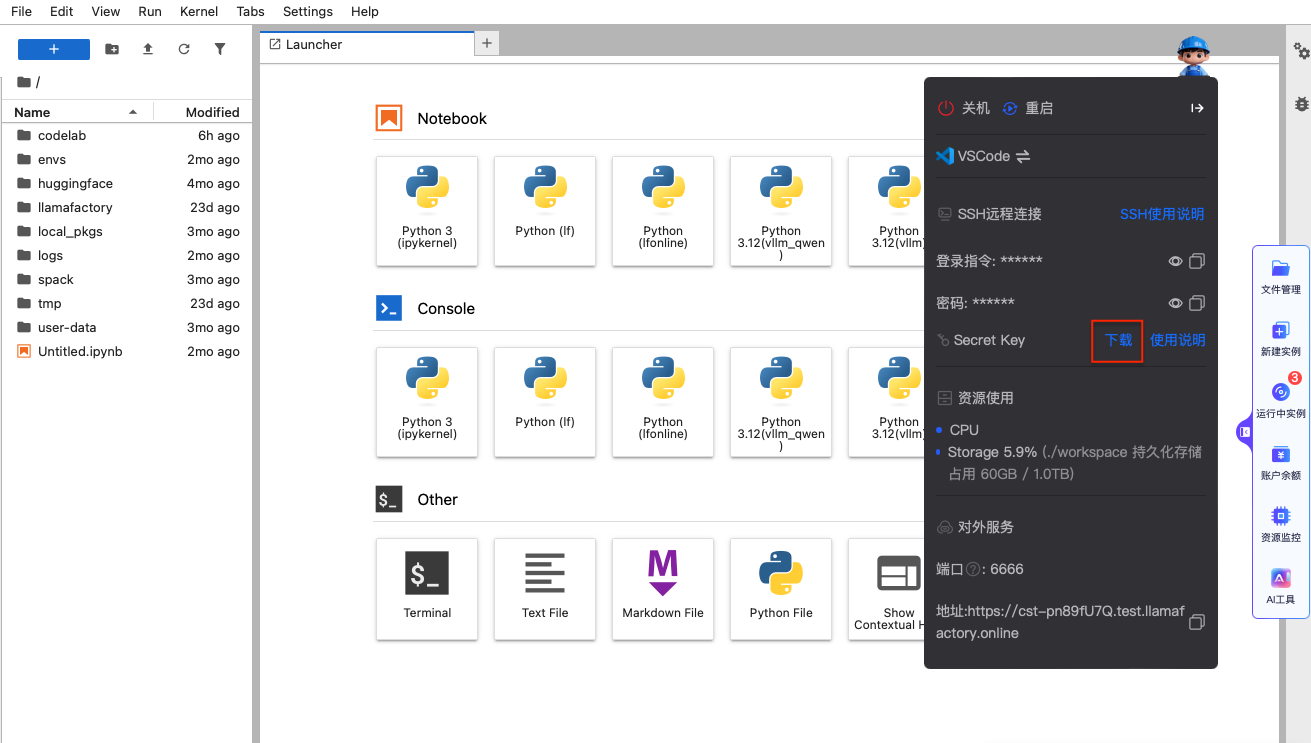The width and height of the screenshot is (1311, 743).
Task: Show the hidden 密码 using the eye icon
Action: (1176, 303)
